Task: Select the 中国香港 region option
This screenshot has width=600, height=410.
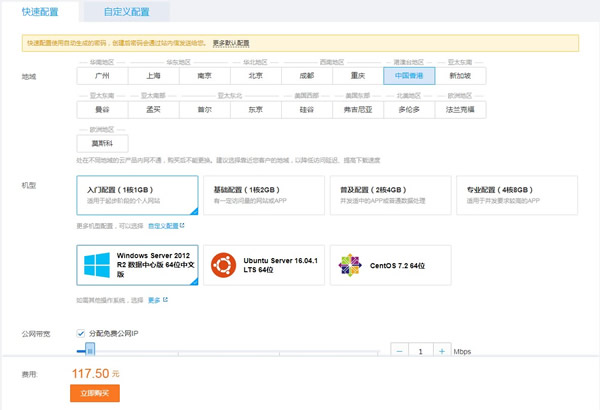Action: click(407, 75)
